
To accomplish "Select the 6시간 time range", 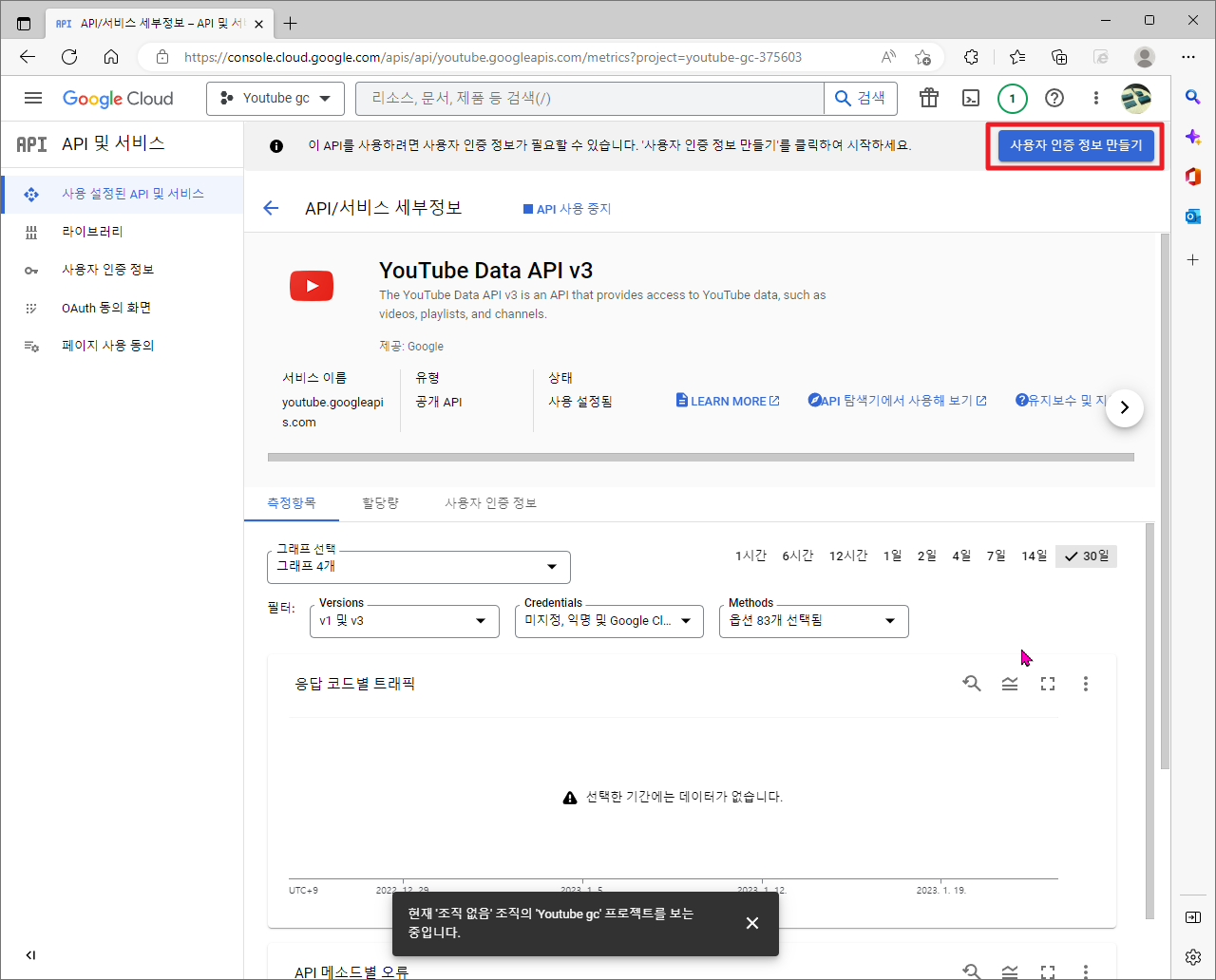I will pos(798,556).
